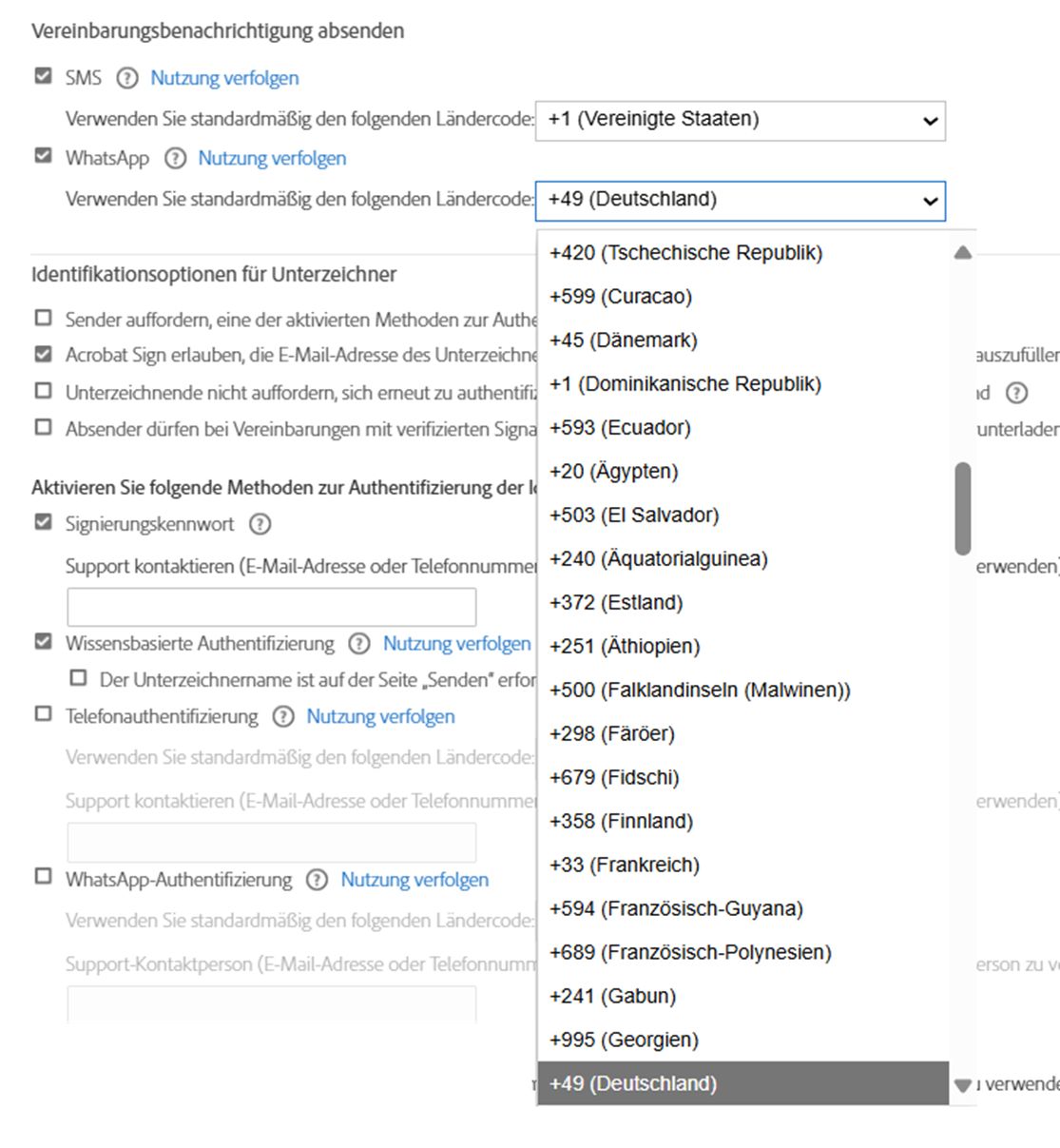Open help icon beside Signierungskennwort
The height and width of the screenshot is (1148, 1060).
point(260,524)
